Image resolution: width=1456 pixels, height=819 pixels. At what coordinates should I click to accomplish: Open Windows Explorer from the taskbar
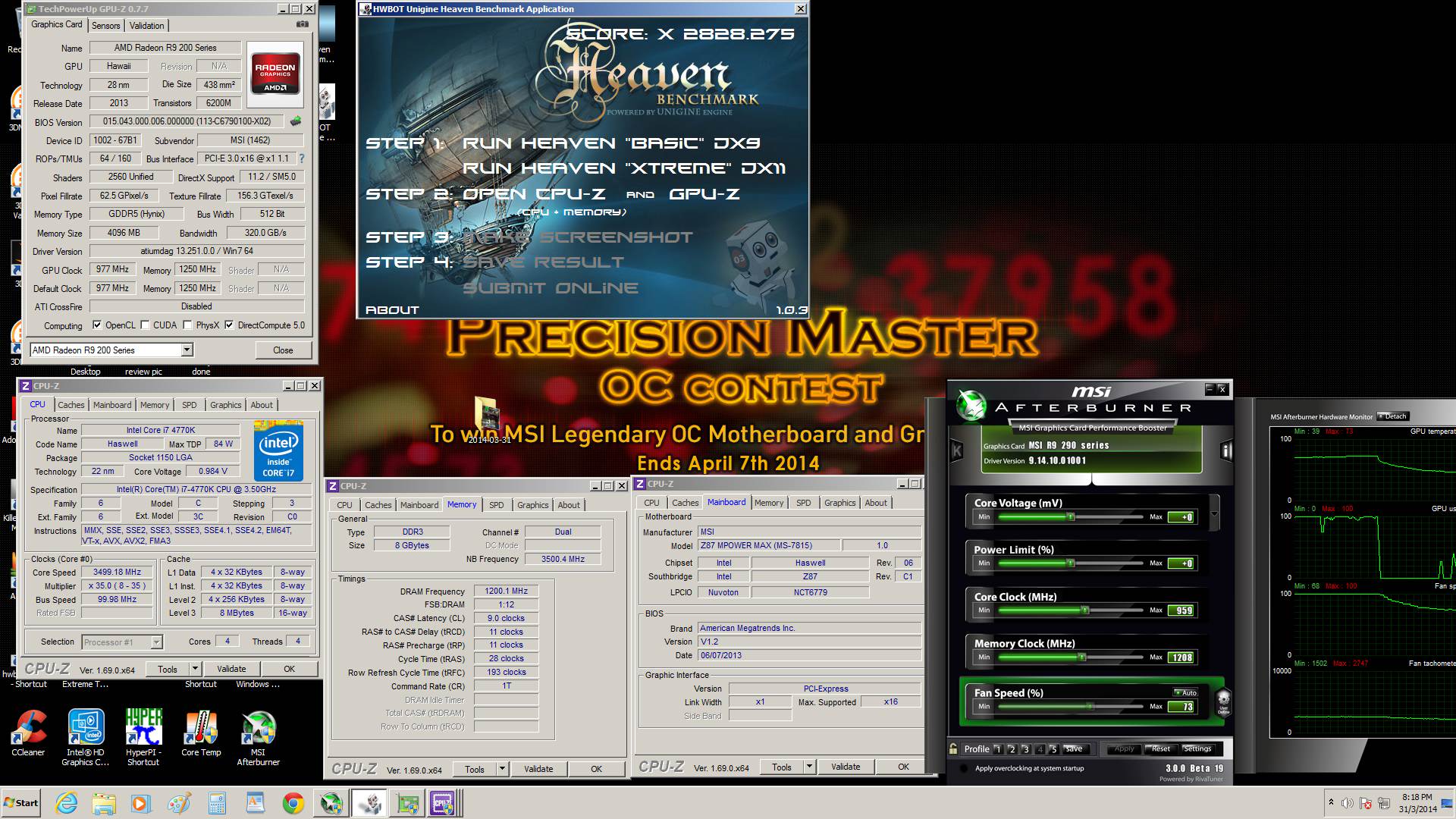(104, 803)
